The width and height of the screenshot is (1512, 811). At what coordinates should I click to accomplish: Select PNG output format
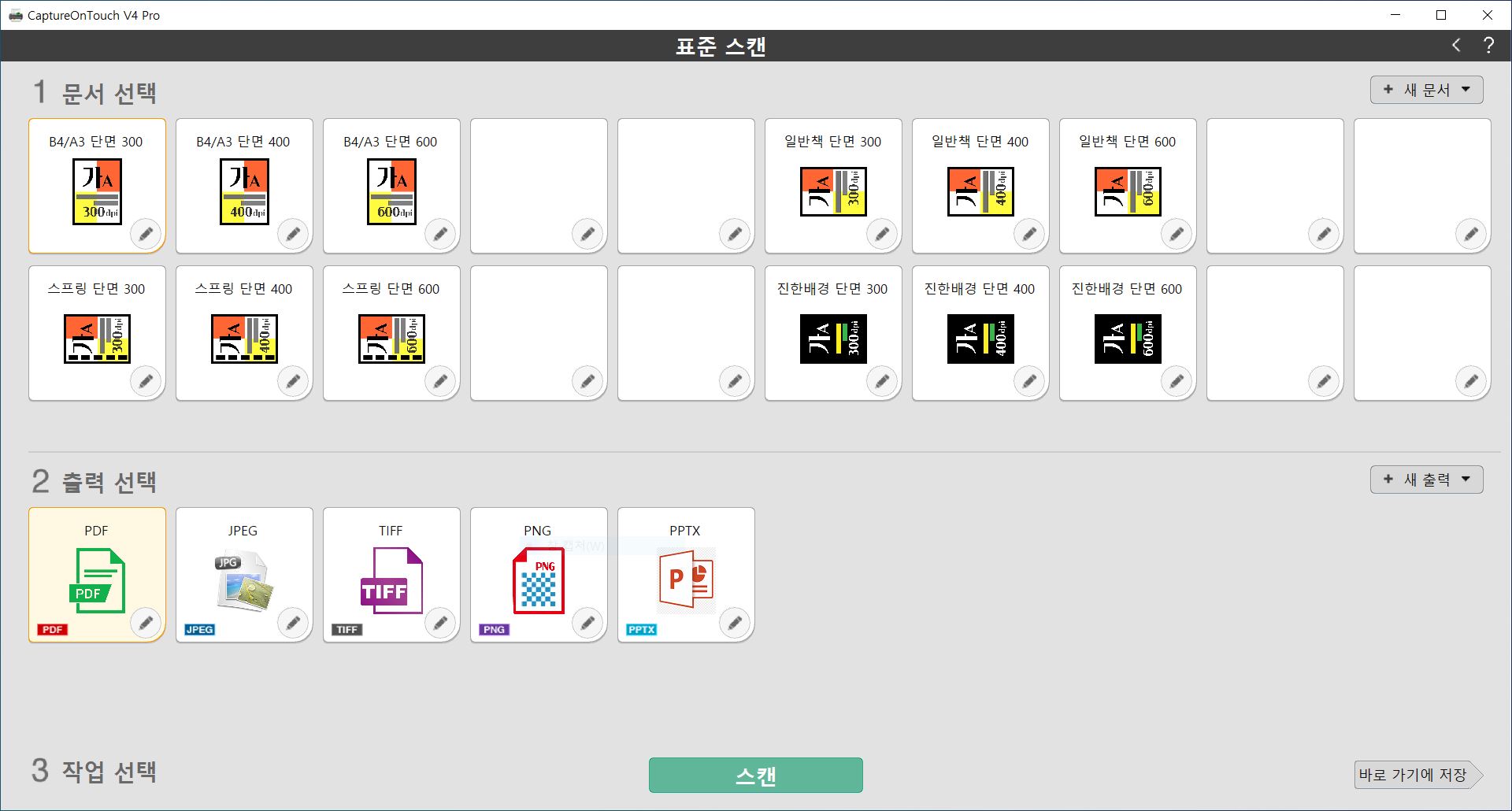[x=538, y=574]
